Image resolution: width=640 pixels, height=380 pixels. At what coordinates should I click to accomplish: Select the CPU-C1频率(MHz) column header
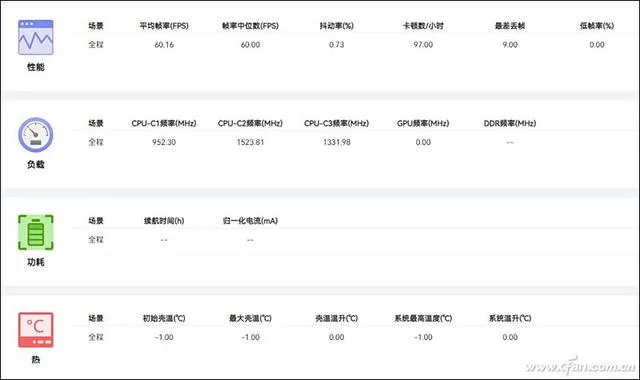point(164,123)
